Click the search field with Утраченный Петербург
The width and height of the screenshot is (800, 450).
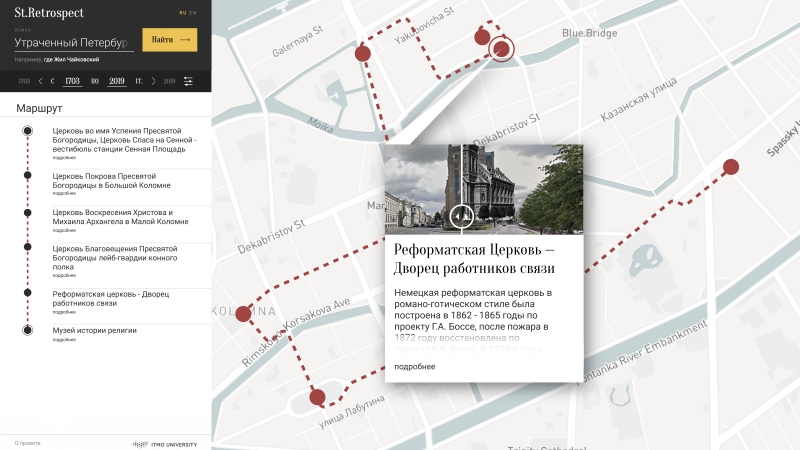[x=73, y=43]
